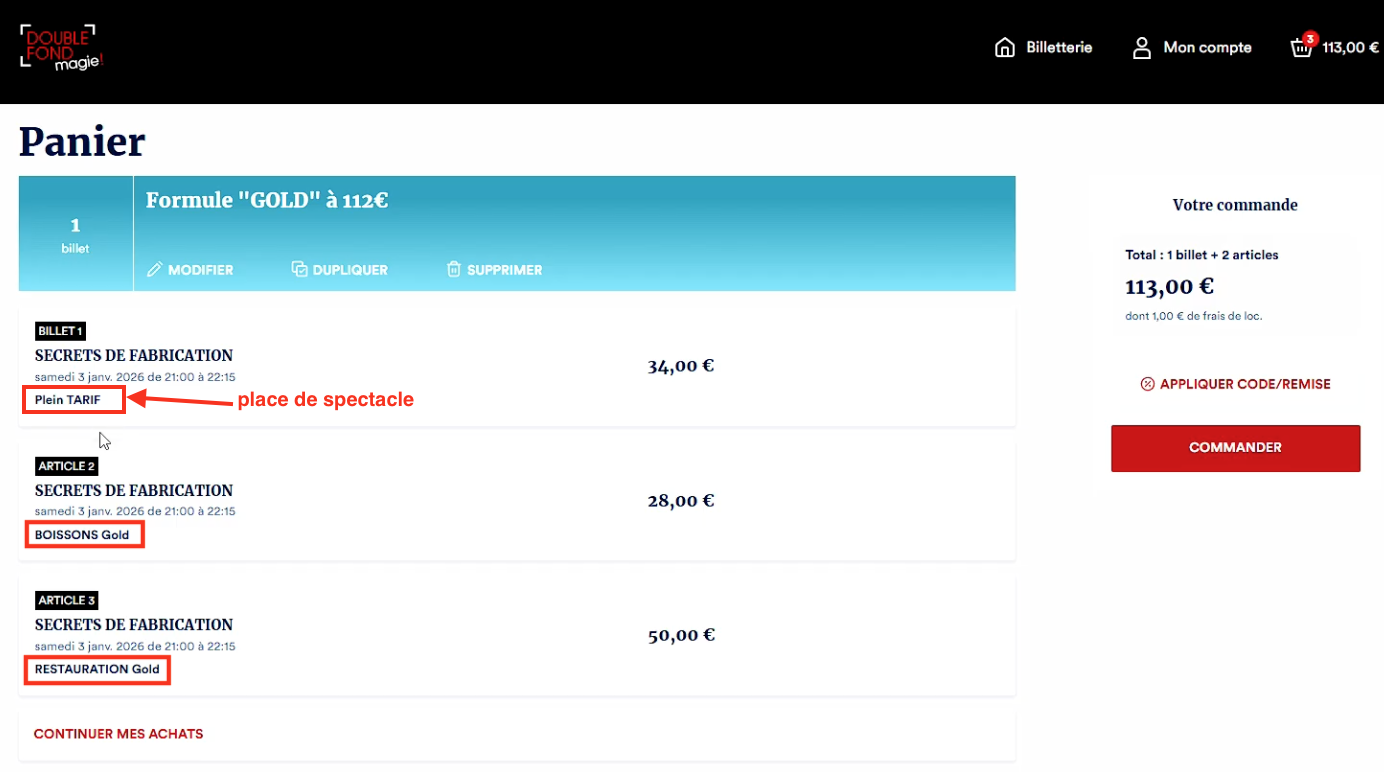Click the 113,00 € total under Votre commande
The width and height of the screenshot is (1384, 772).
click(x=1169, y=287)
